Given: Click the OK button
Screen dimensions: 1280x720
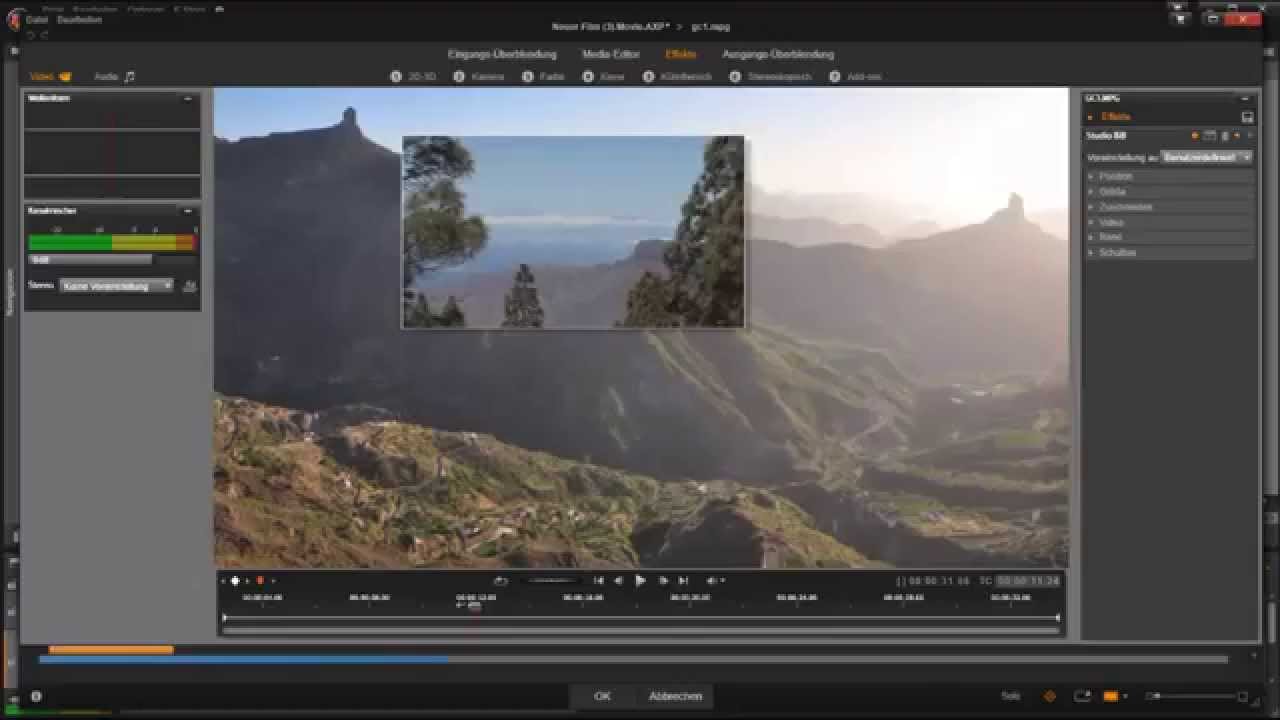Looking at the screenshot, I should [602, 696].
